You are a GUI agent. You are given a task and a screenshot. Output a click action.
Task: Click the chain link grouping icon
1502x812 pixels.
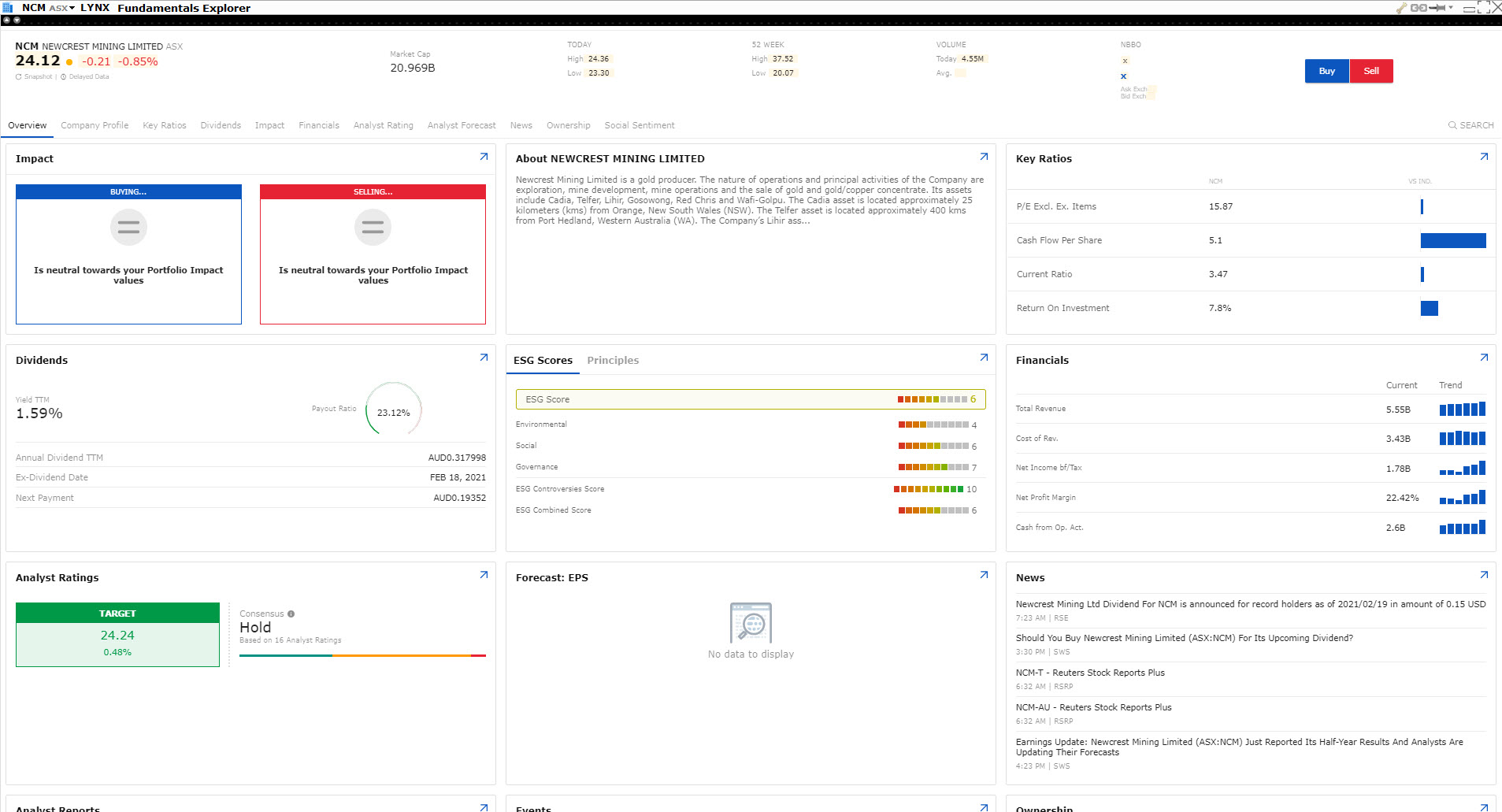tap(1418, 8)
